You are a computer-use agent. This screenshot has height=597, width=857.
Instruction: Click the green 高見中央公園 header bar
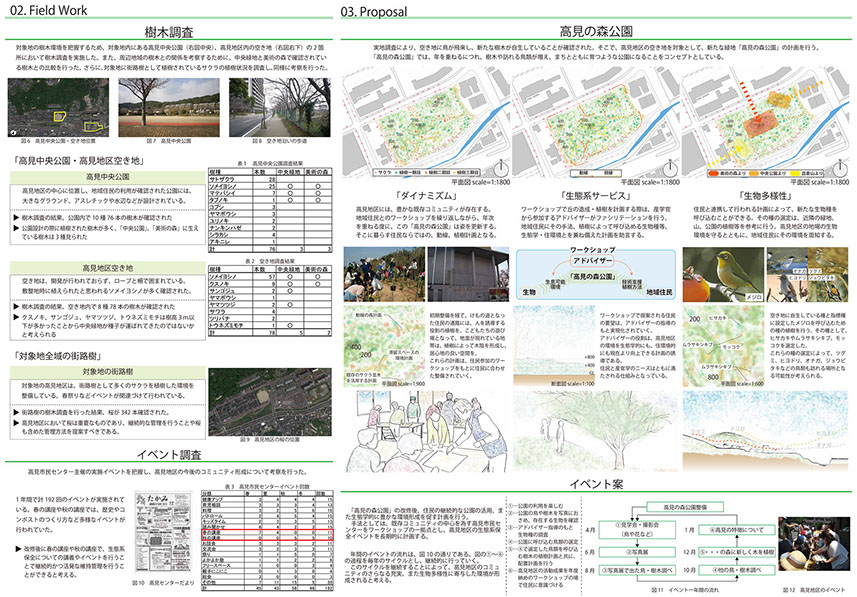108,177
